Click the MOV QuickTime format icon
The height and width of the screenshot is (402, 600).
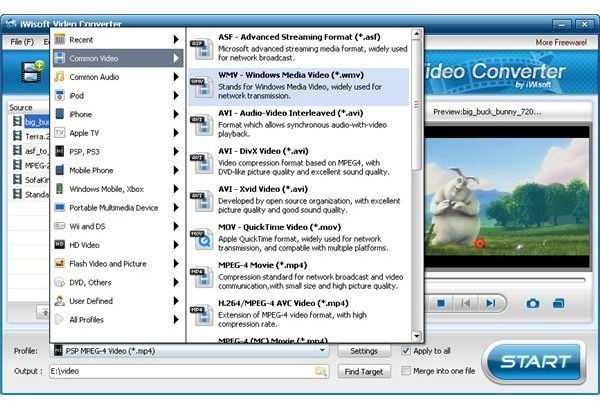tap(201, 239)
